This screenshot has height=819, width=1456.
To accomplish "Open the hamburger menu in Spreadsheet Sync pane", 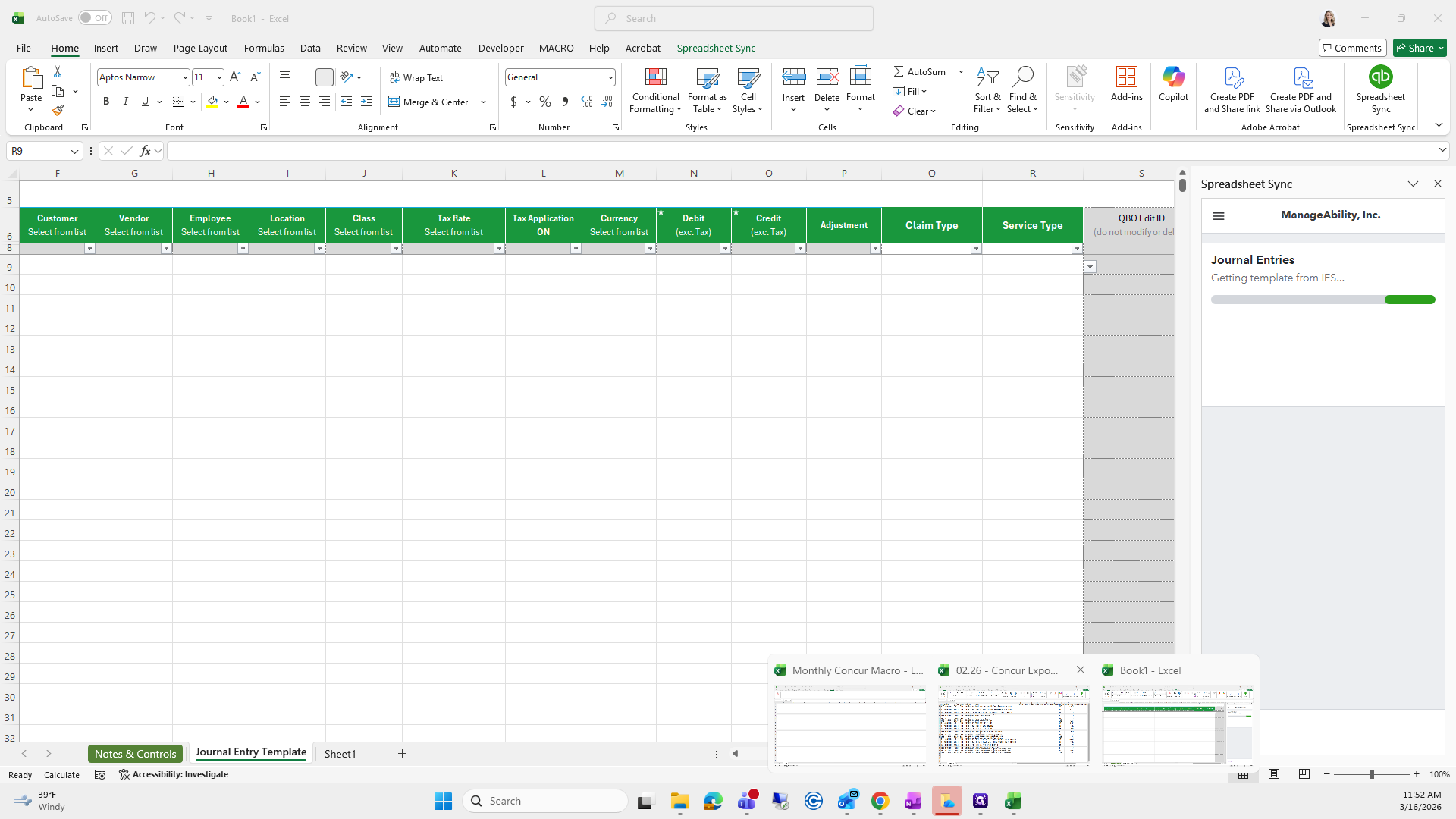I will point(1219,216).
